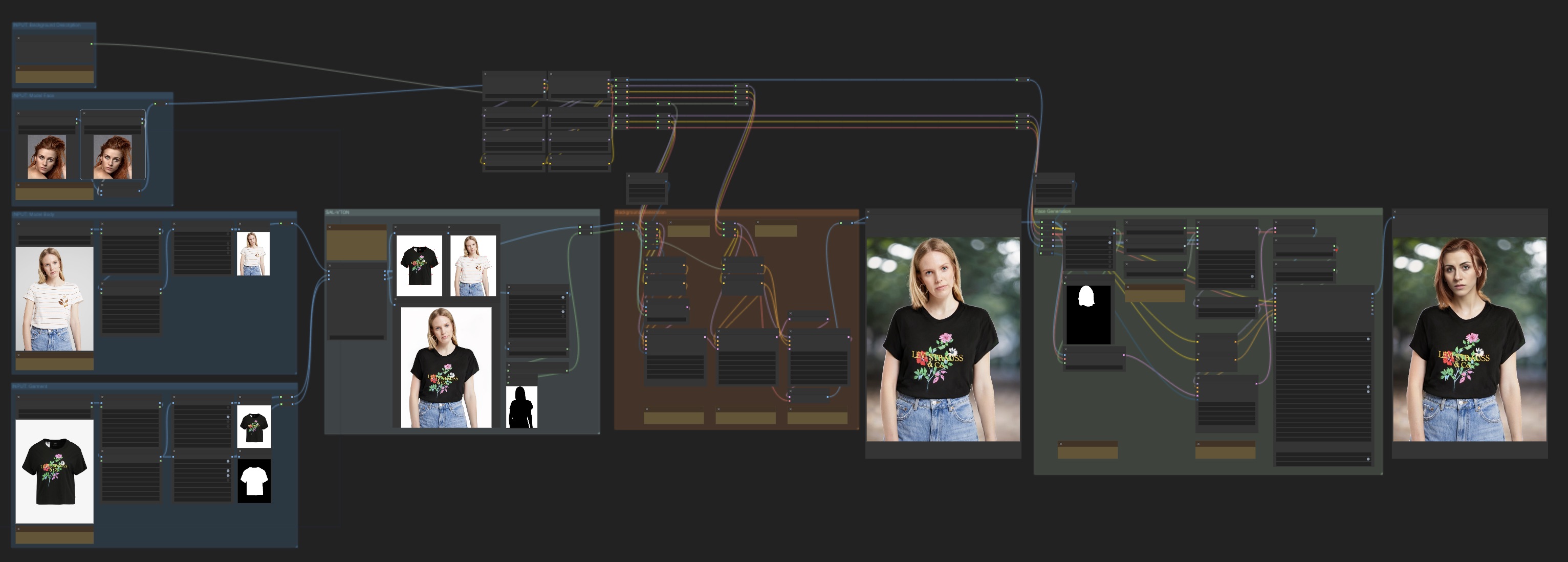Select the left unselected red-haired face image
Screen dimensions: 1568x562
tap(47, 157)
